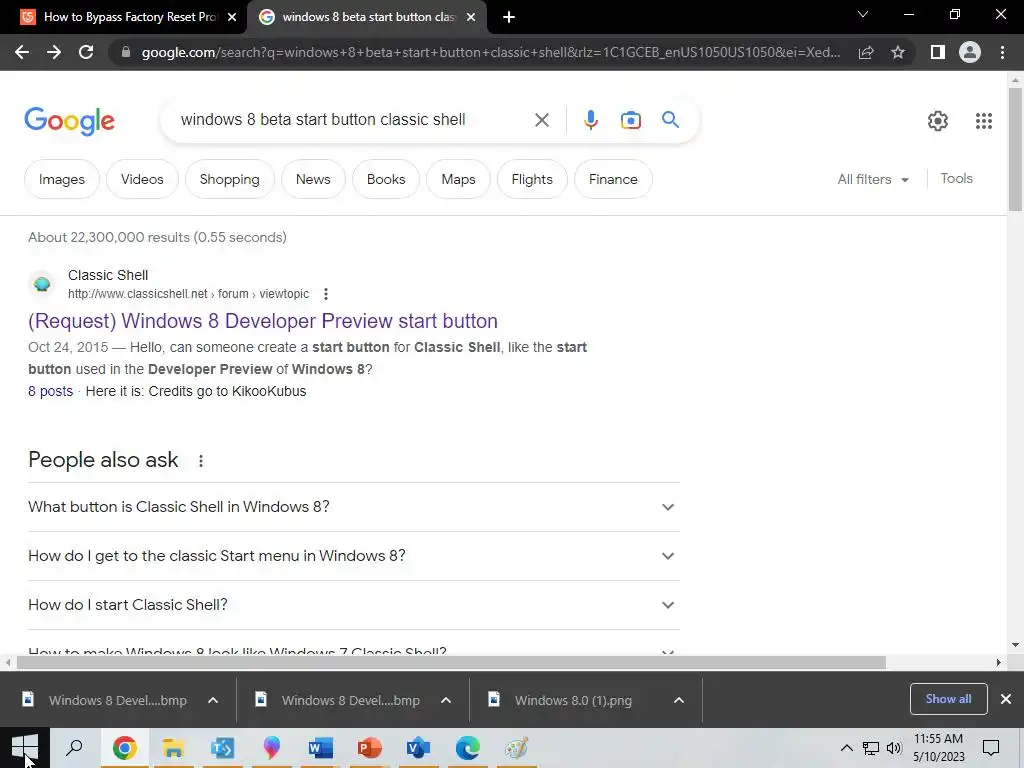Open Google quick settings gear
This screenshot has height=768, width=1024.
(938, 121)
